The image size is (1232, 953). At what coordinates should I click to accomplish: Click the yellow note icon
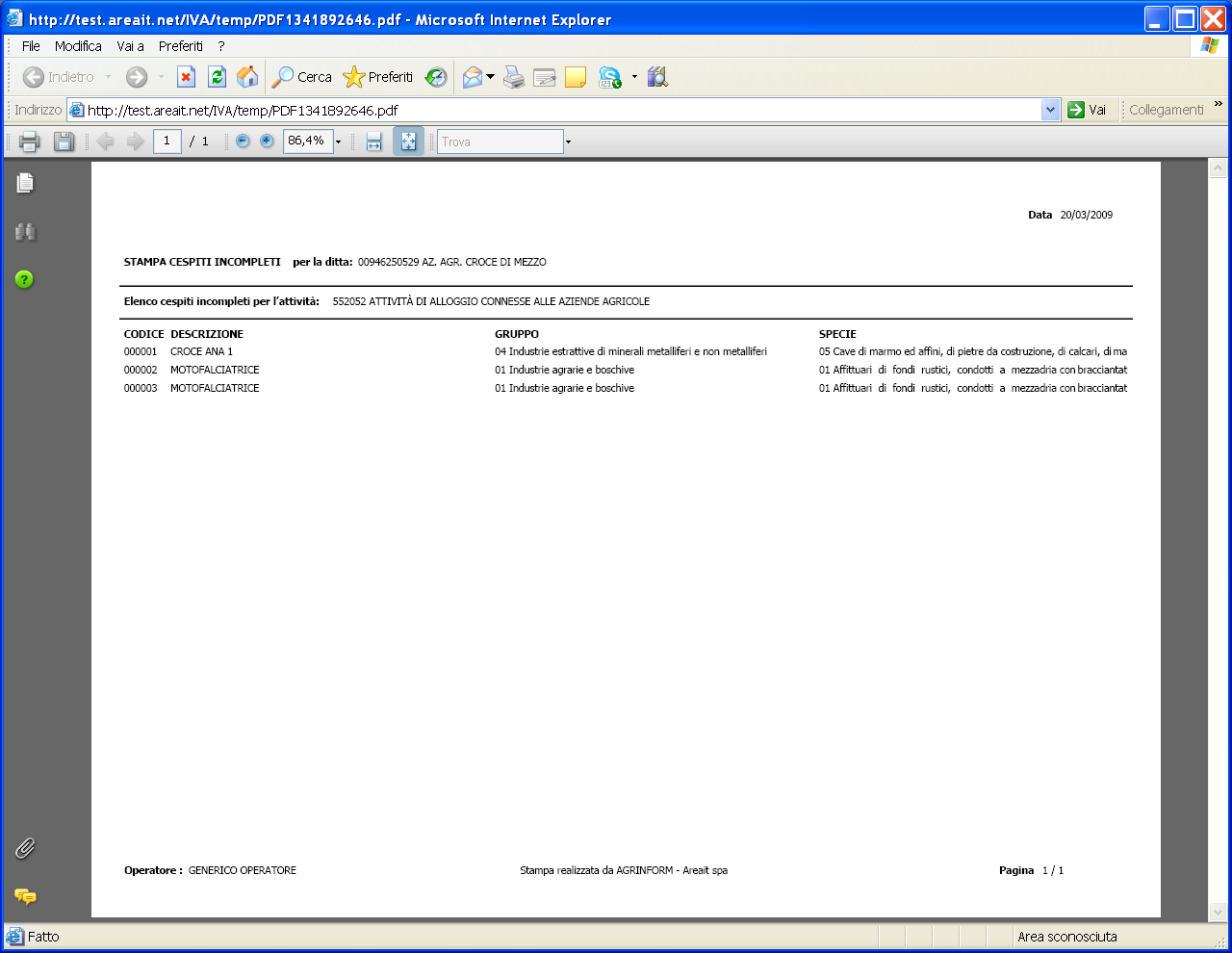click(x=576, y=77)
